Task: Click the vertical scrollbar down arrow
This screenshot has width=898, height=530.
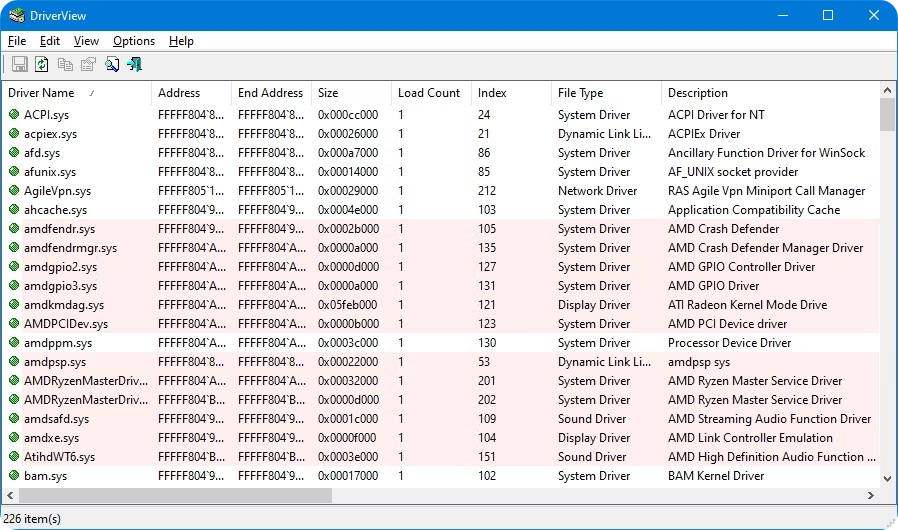Action: pyautogui.click(x=888, y=478)
